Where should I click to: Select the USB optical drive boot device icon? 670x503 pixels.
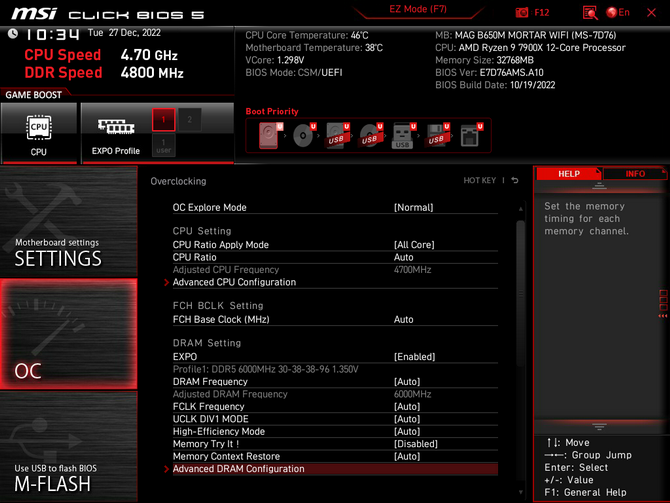371,135
